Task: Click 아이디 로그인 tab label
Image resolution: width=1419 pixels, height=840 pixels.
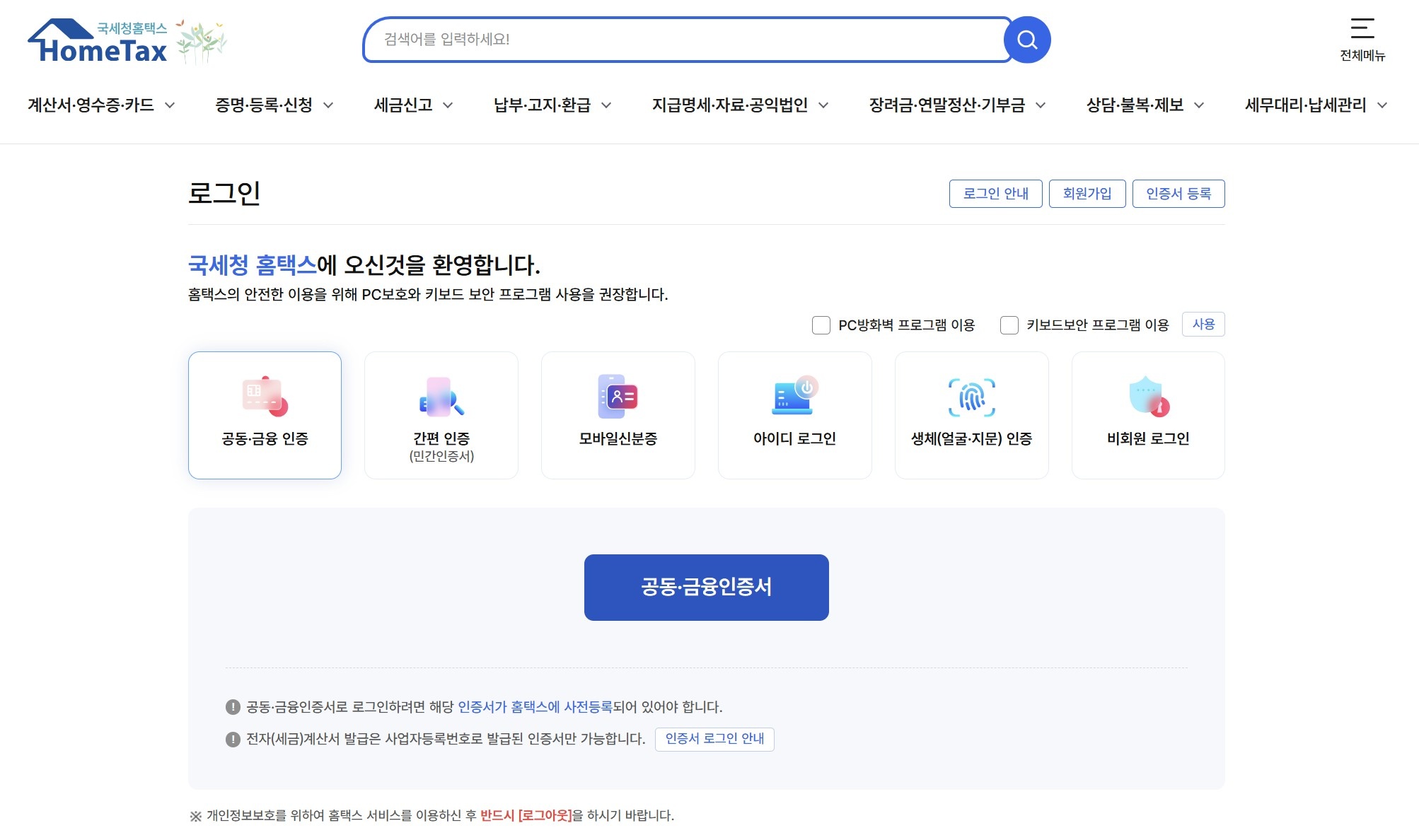Action: pyautogui.click(x=795, y=439)
